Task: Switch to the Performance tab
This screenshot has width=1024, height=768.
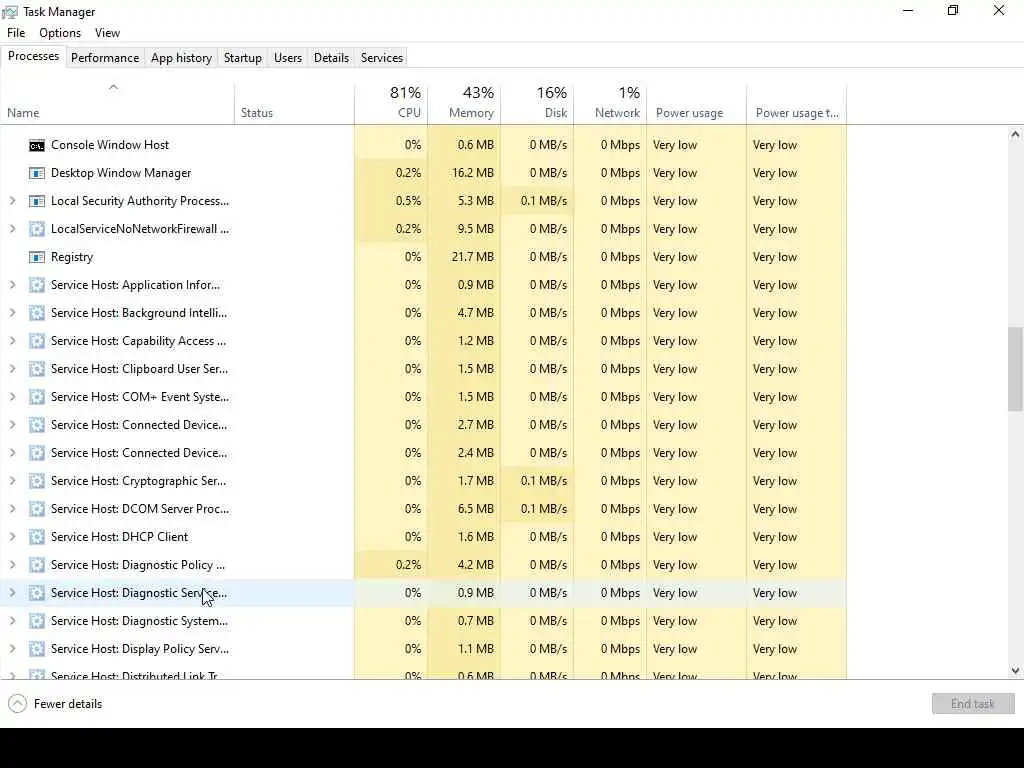Action: point(104,57)
